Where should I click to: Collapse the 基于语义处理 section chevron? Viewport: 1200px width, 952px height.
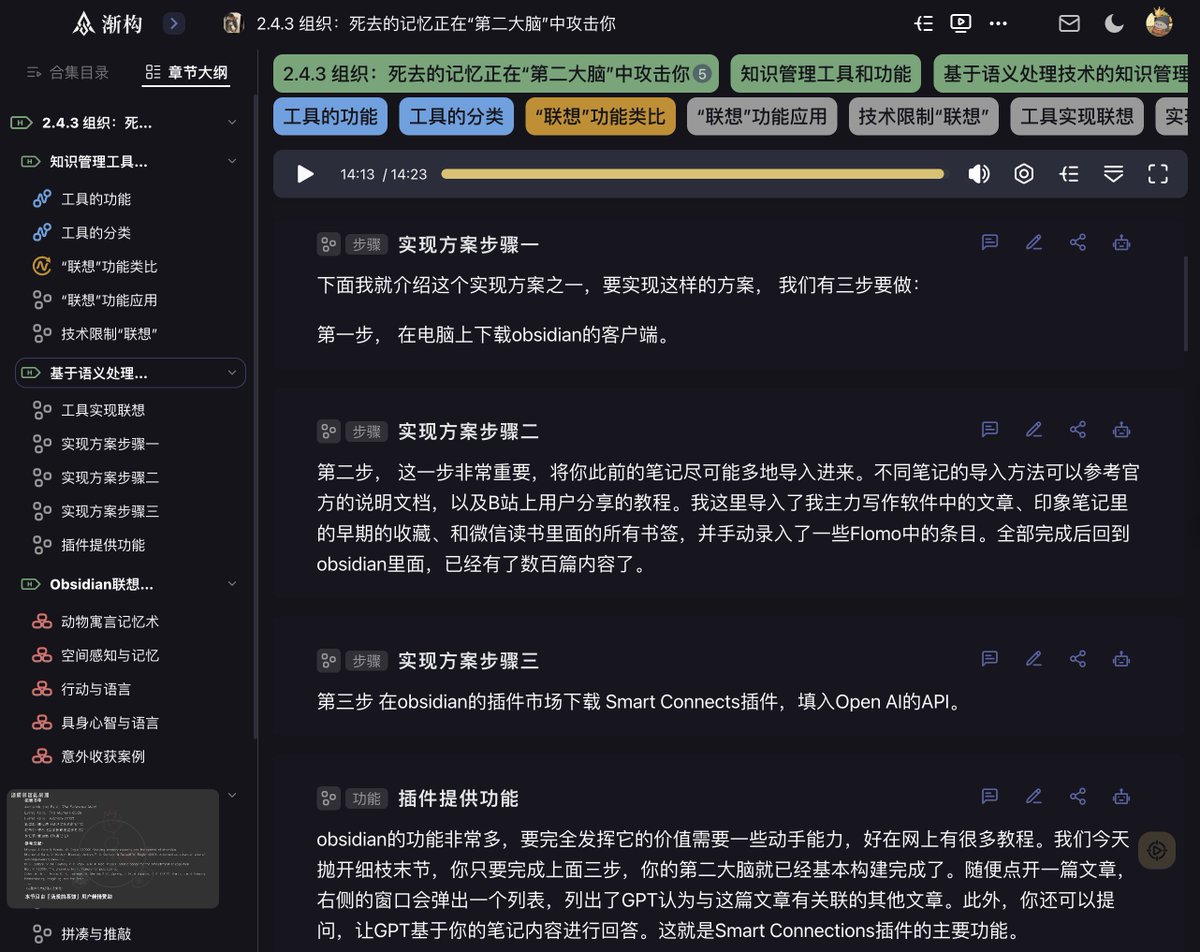(x=232, y=373)
